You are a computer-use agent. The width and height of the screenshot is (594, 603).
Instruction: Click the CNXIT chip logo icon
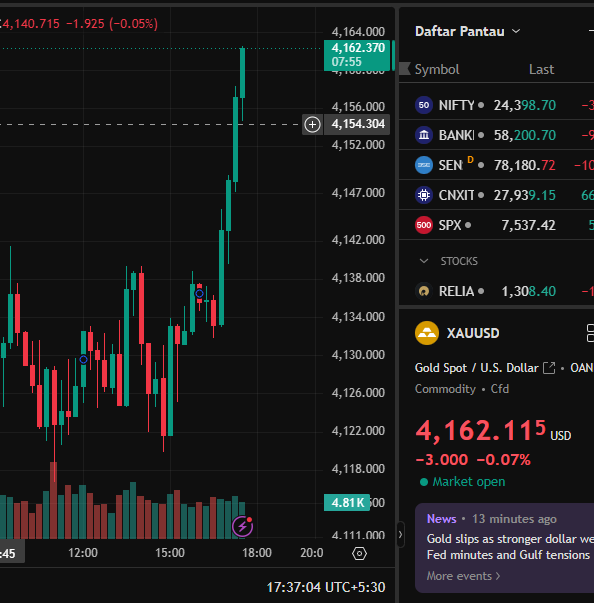pyautogui.click(x=424, y=195)
